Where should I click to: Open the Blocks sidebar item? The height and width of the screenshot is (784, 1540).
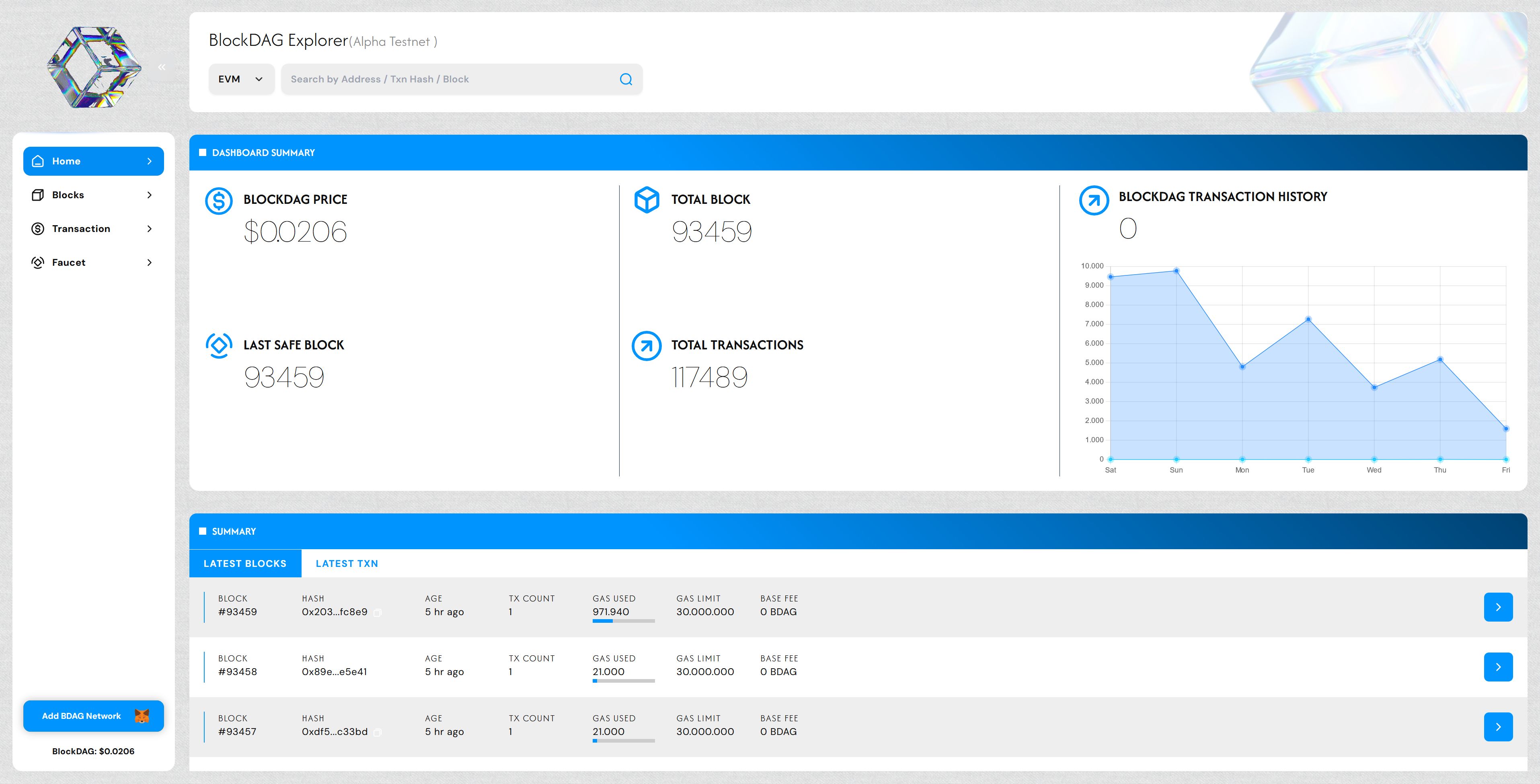(x=93, y=195)
